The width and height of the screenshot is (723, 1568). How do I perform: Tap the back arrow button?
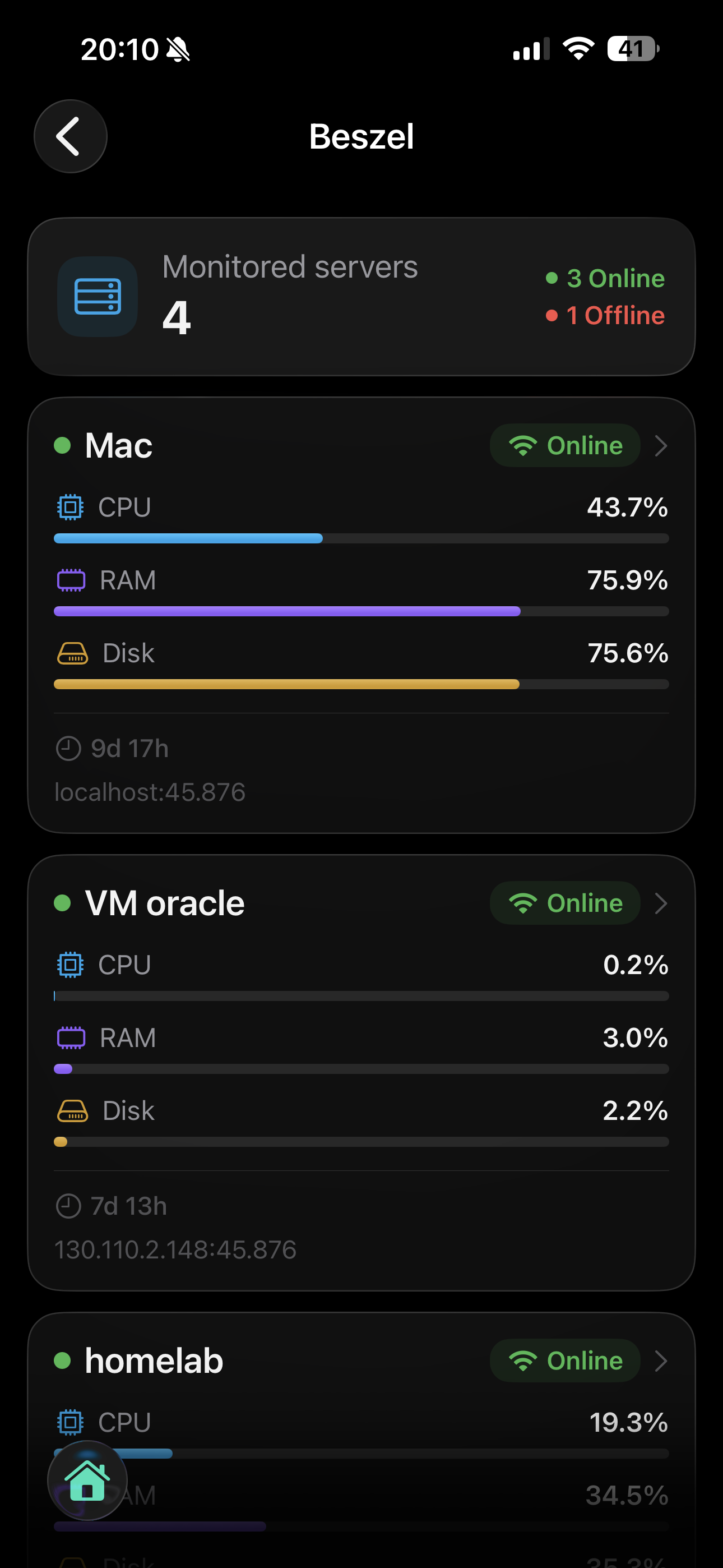click(x=70, y=136)
